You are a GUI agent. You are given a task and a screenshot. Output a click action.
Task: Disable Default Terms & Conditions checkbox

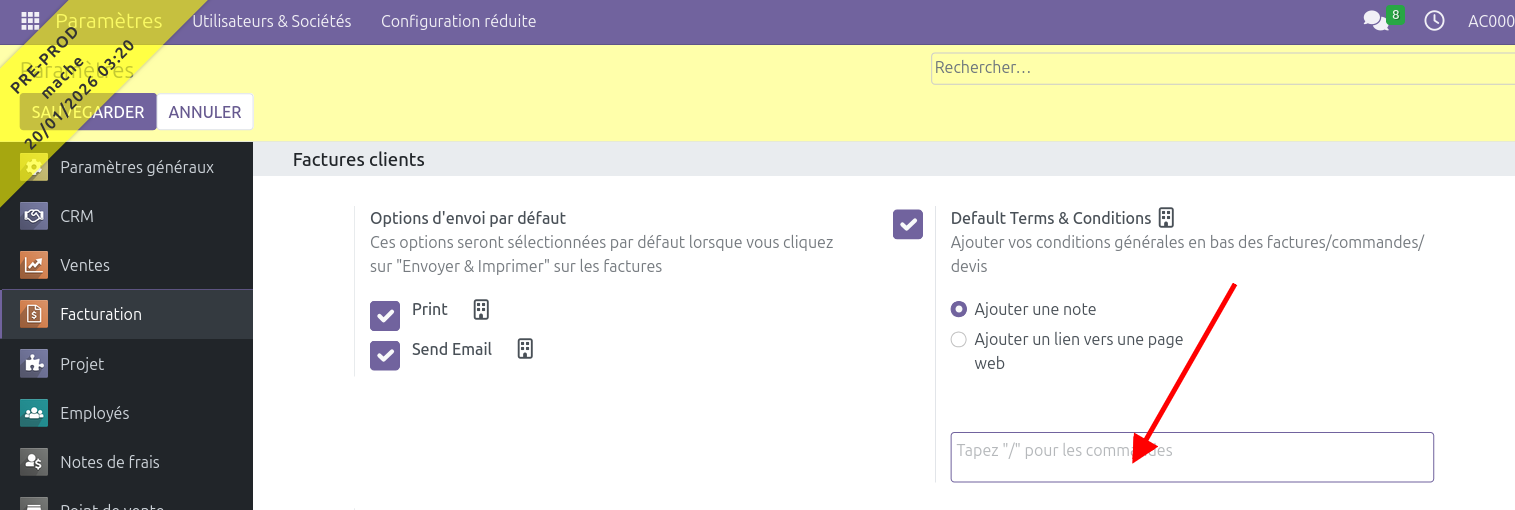click(908, 224)
